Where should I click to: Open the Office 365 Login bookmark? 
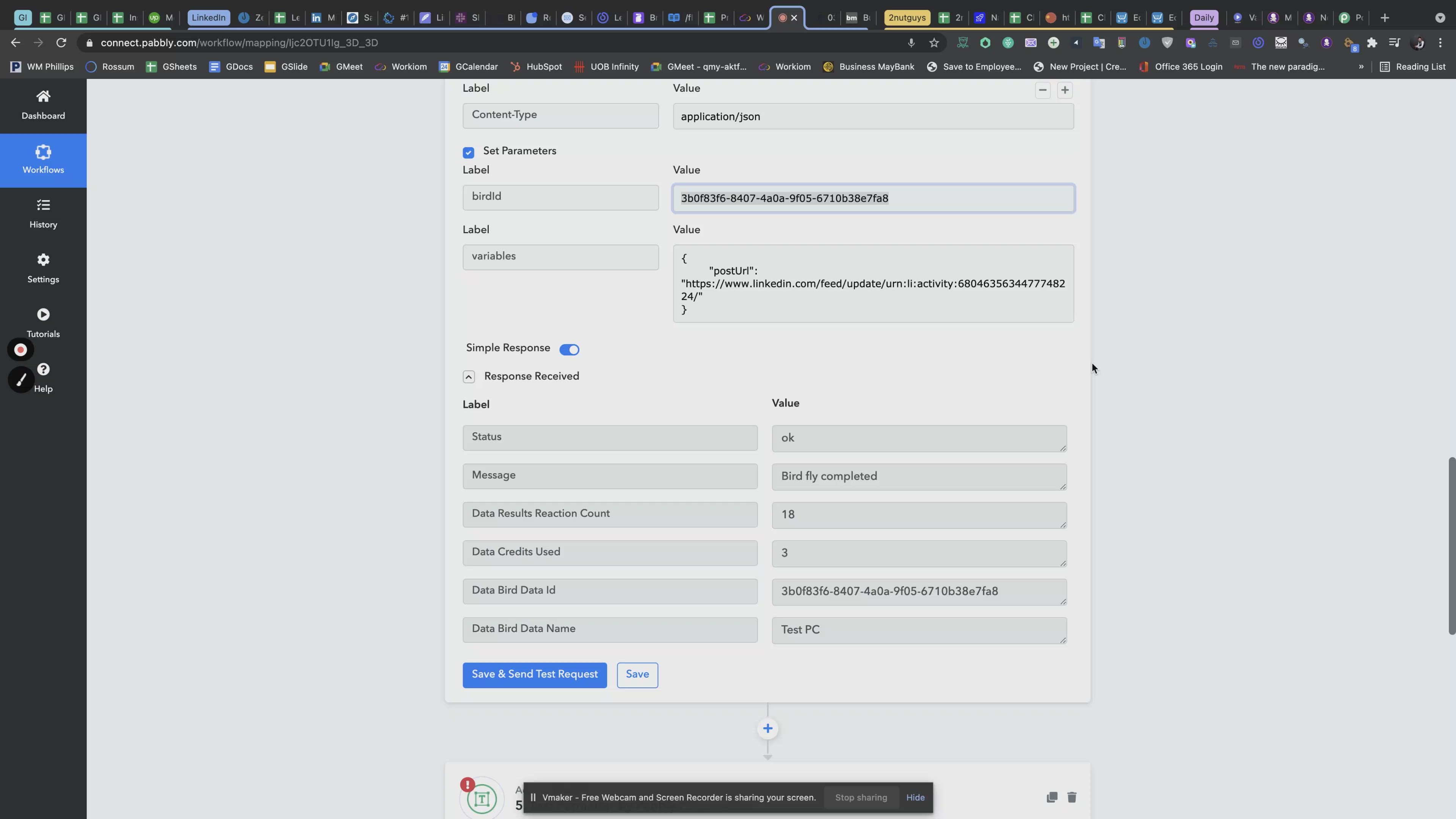[x=1181, y=67]
